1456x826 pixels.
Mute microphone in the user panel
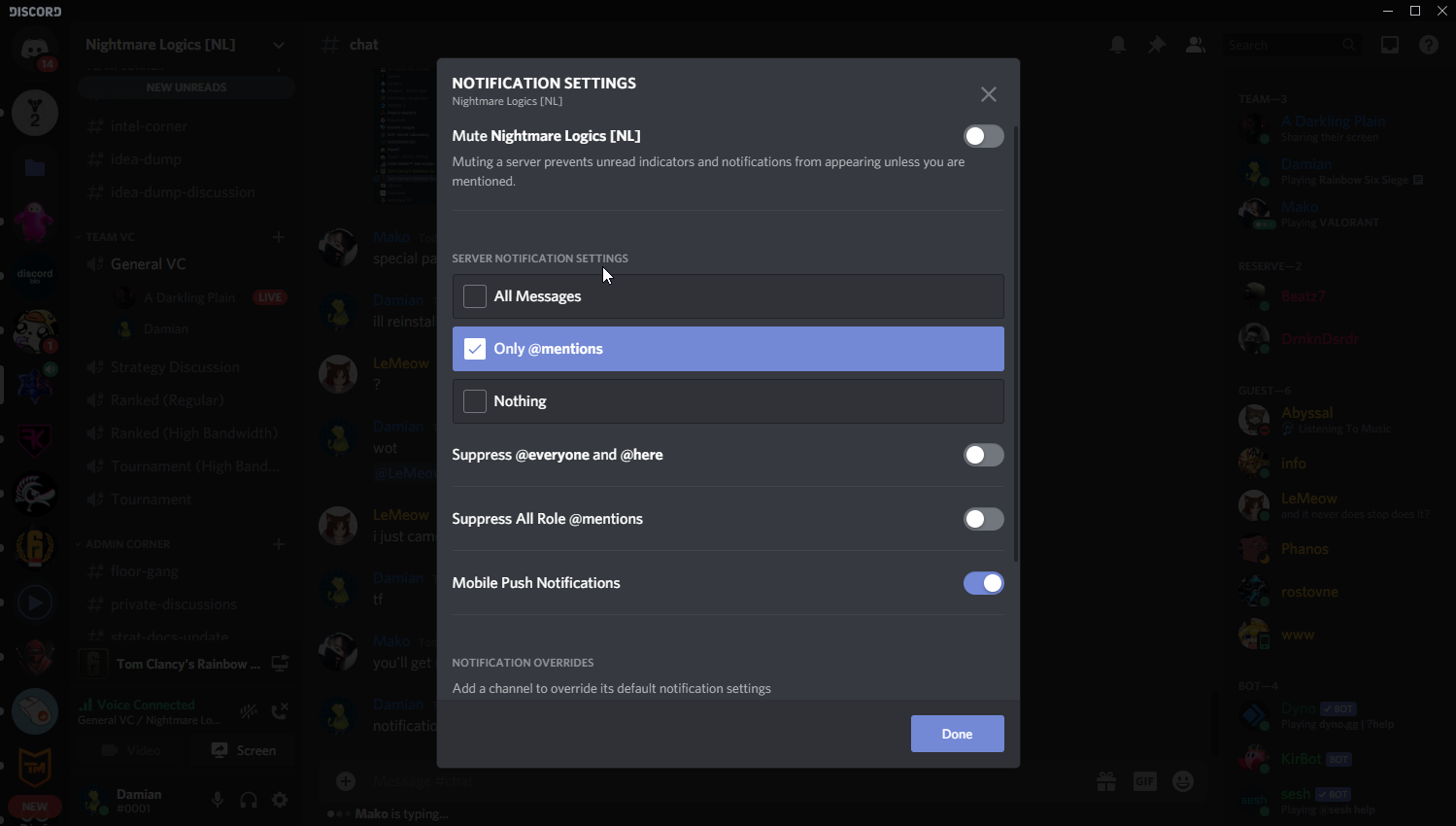[218, 800]
